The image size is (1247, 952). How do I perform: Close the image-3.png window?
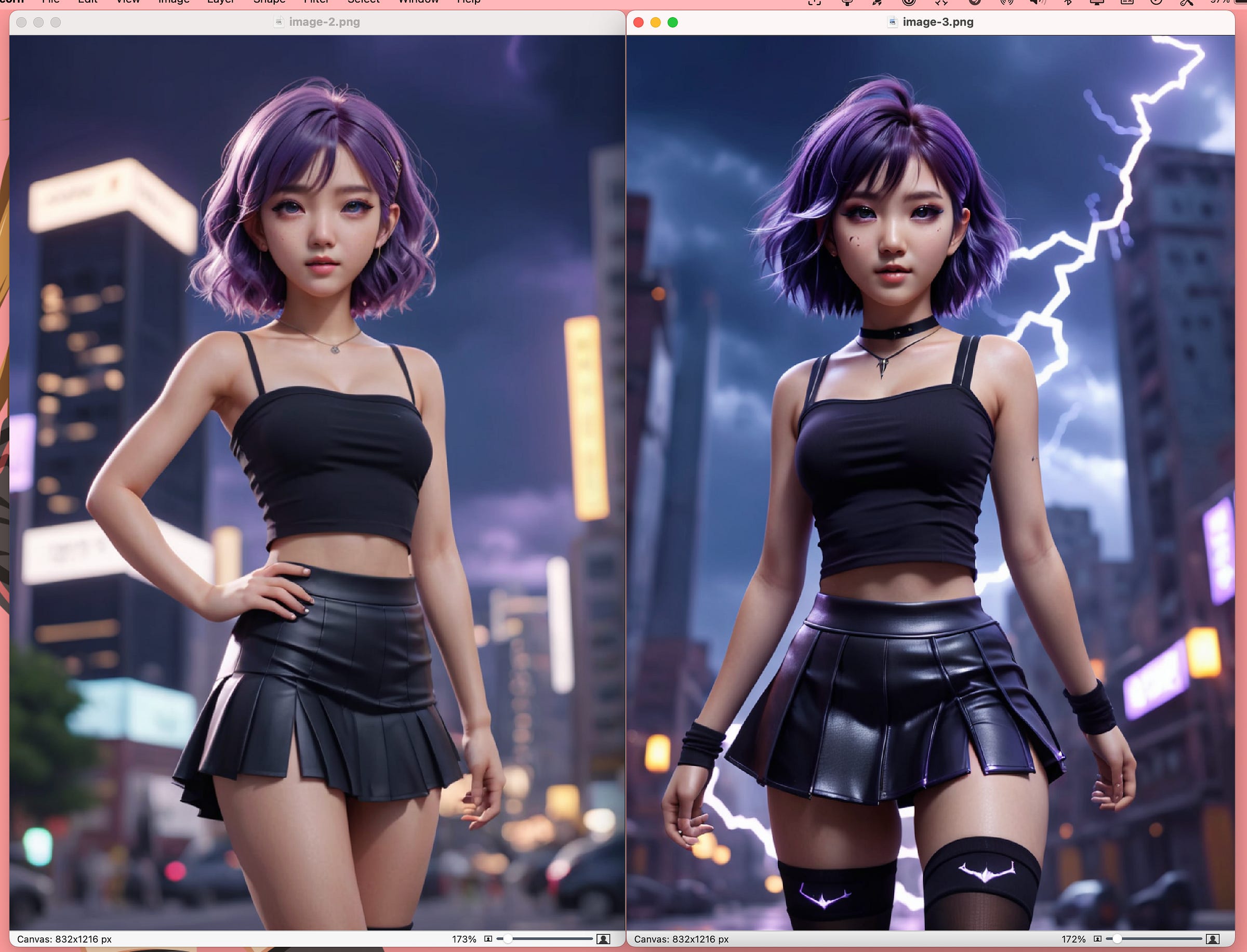pos(639,22)
